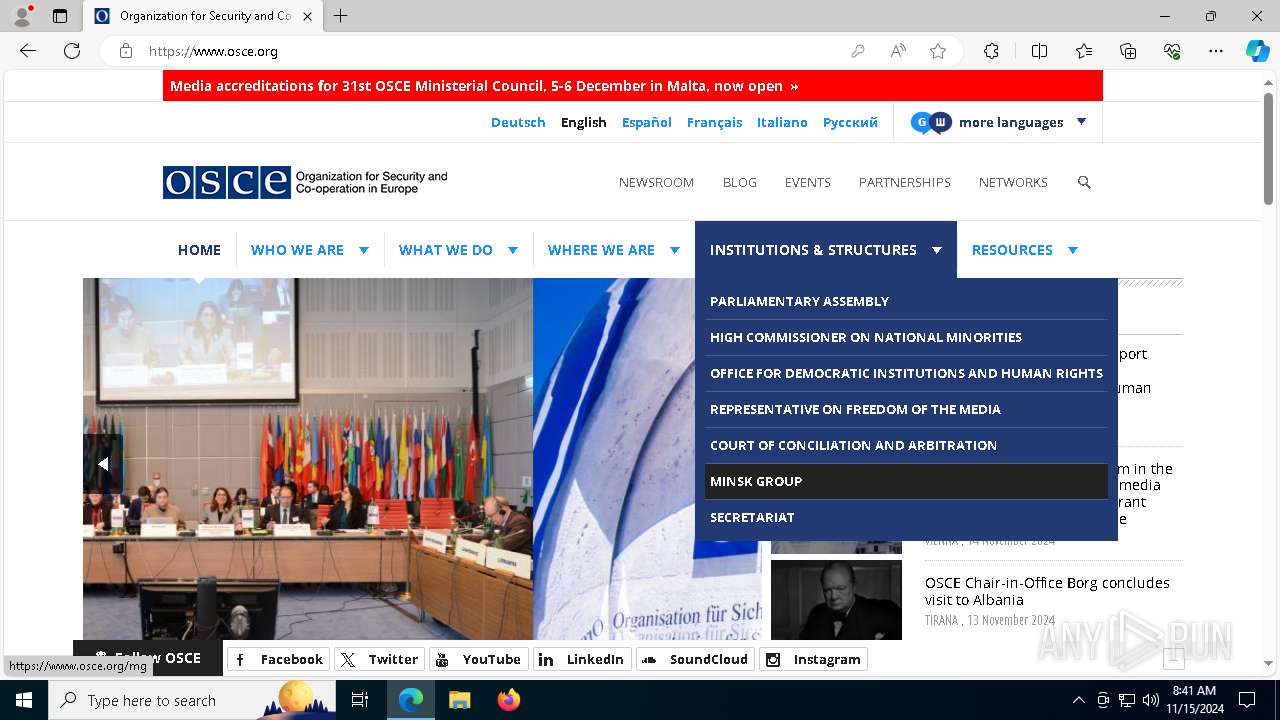Open media accreditations announcement banner

(x=633, y=86)
